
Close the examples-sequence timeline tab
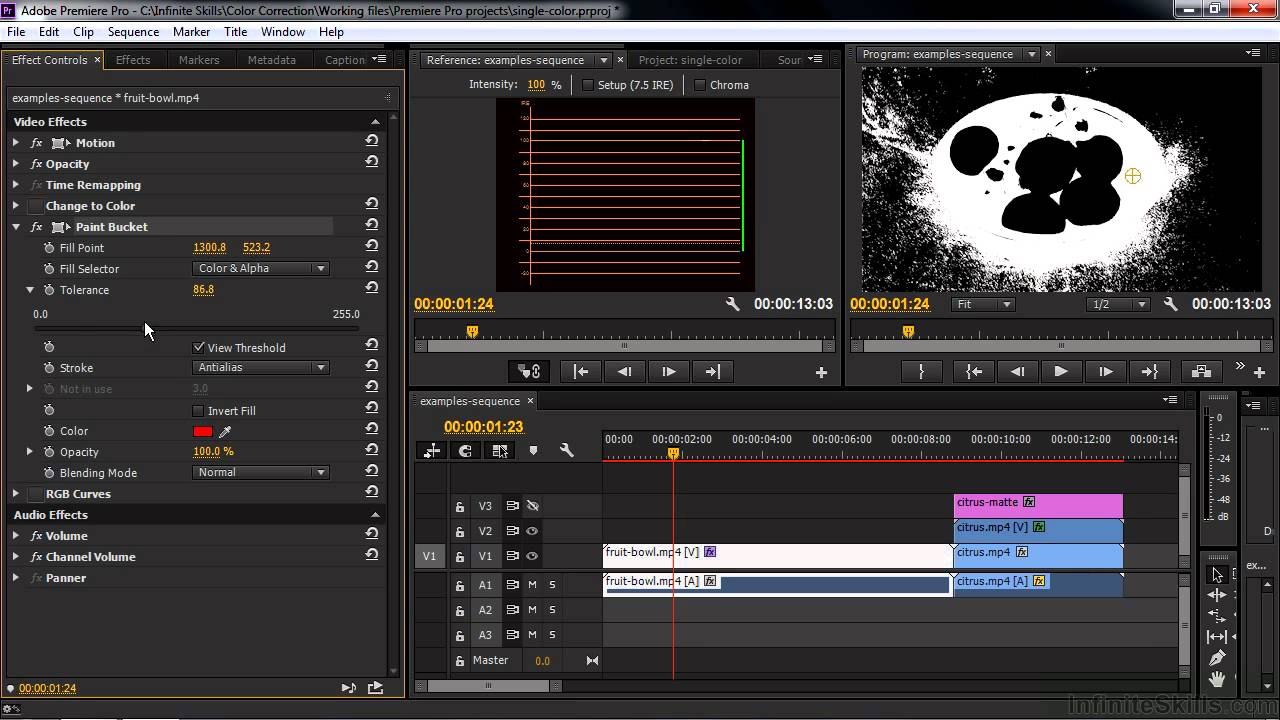point(531,400)
